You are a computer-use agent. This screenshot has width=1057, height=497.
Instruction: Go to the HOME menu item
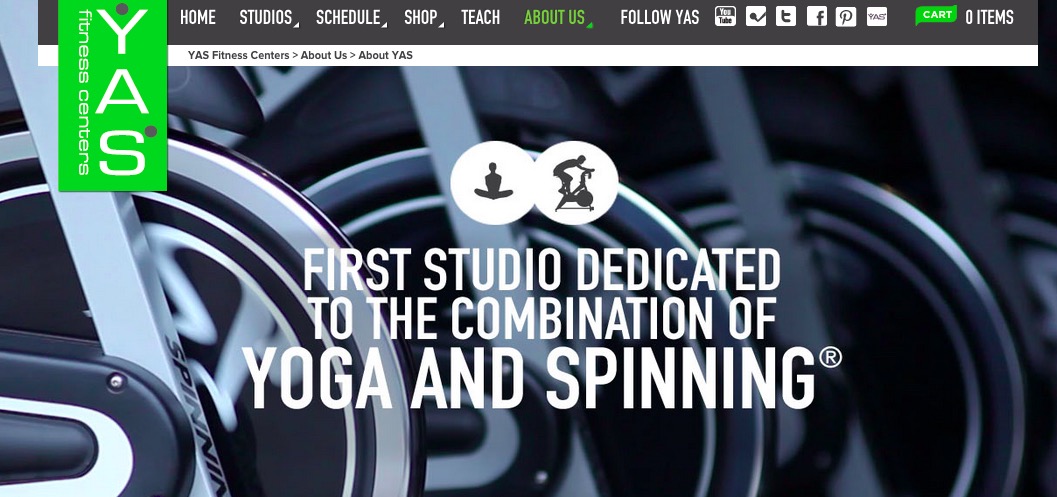click(x=198, y=18)
